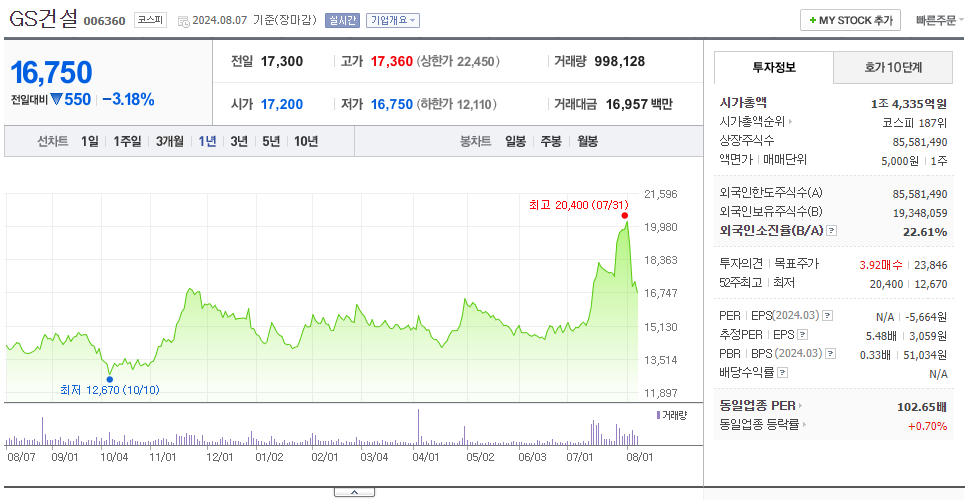This screenshot has height=500, width=968.
Task: Show the 월봉 candlestick chart
Action: 587,141
